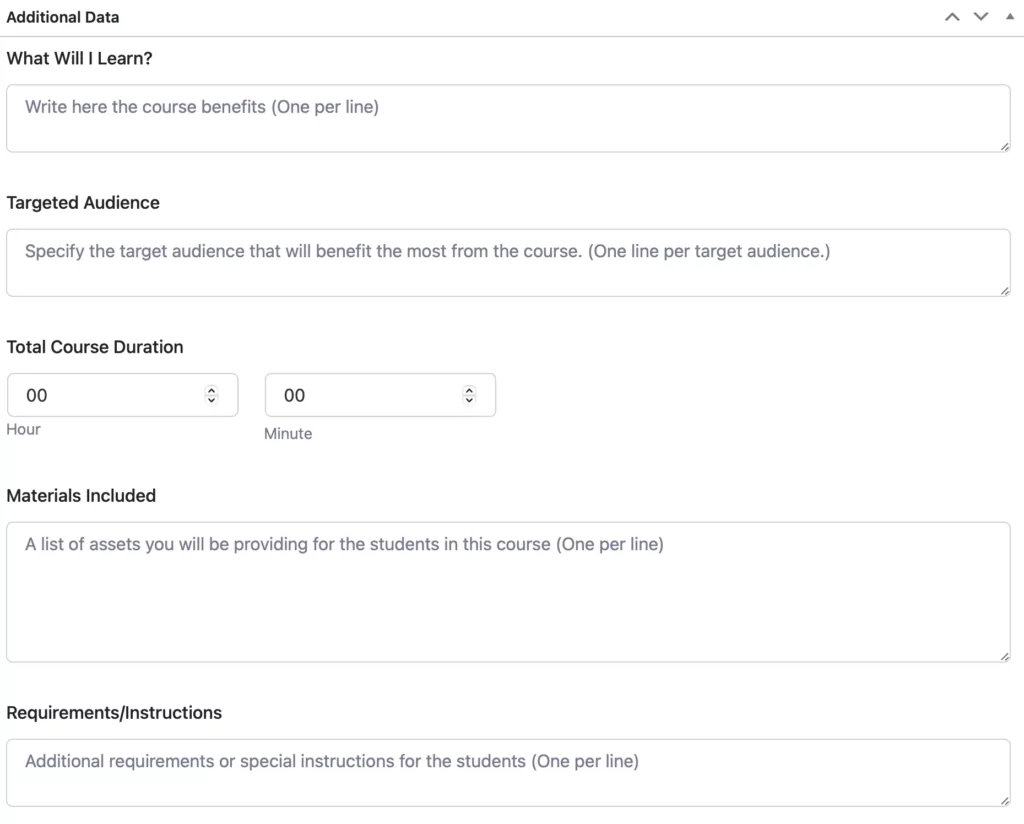The height and width of the screenshot is (824, 1024).
Task: Decrease the Minute value with stepper
Action: [x=469, y=401]
